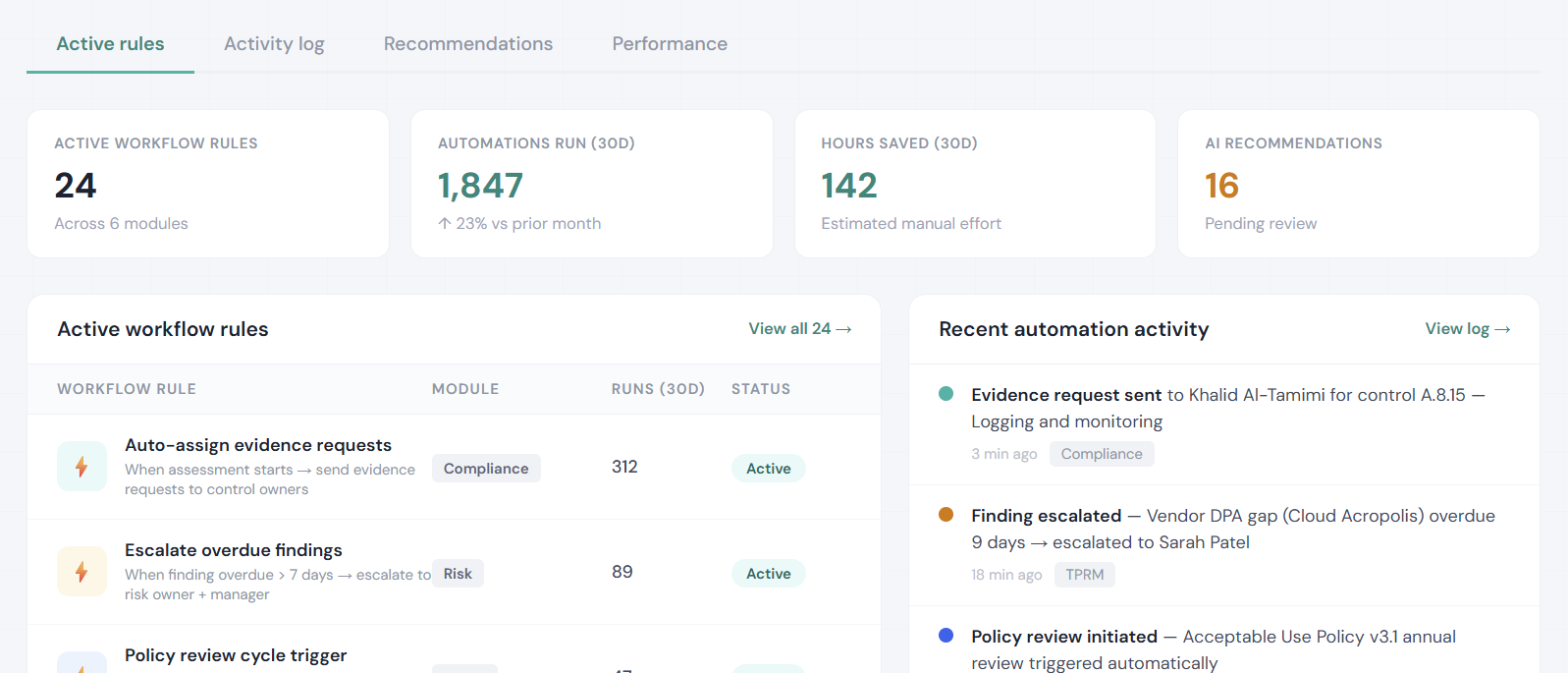The width and height of the screenshot is (1568, 673).
Task: Open the Automations Run (30D) card
Action: (592, 184)
